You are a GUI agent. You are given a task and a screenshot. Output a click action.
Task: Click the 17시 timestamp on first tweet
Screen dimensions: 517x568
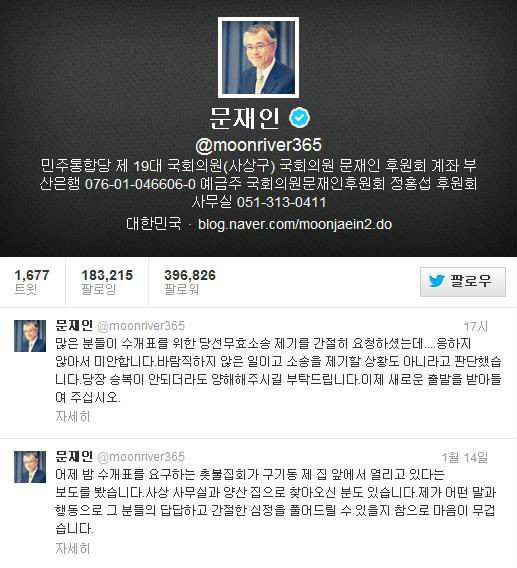coord(476,326)
